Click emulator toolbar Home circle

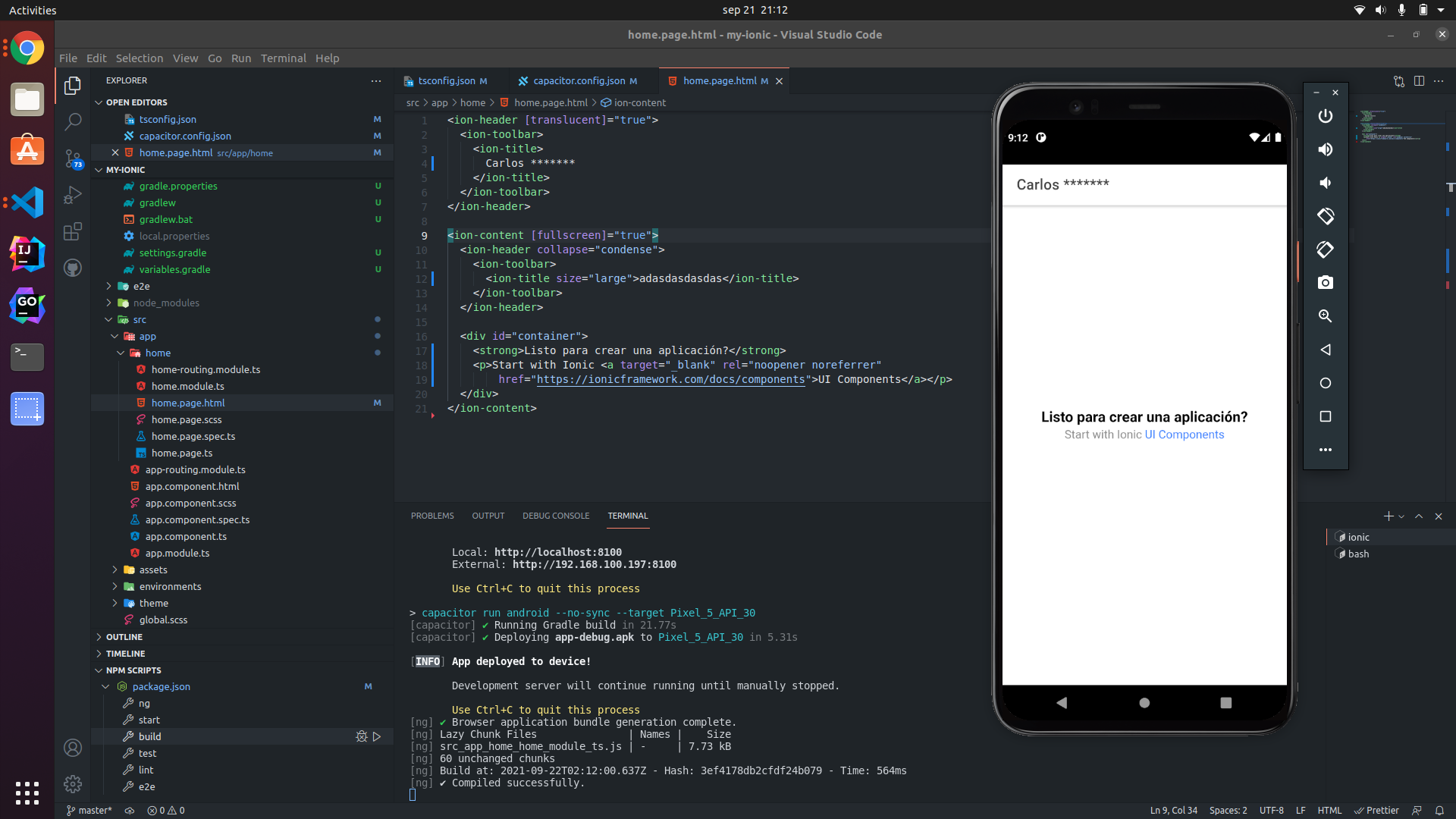[x=1325, y=383]
